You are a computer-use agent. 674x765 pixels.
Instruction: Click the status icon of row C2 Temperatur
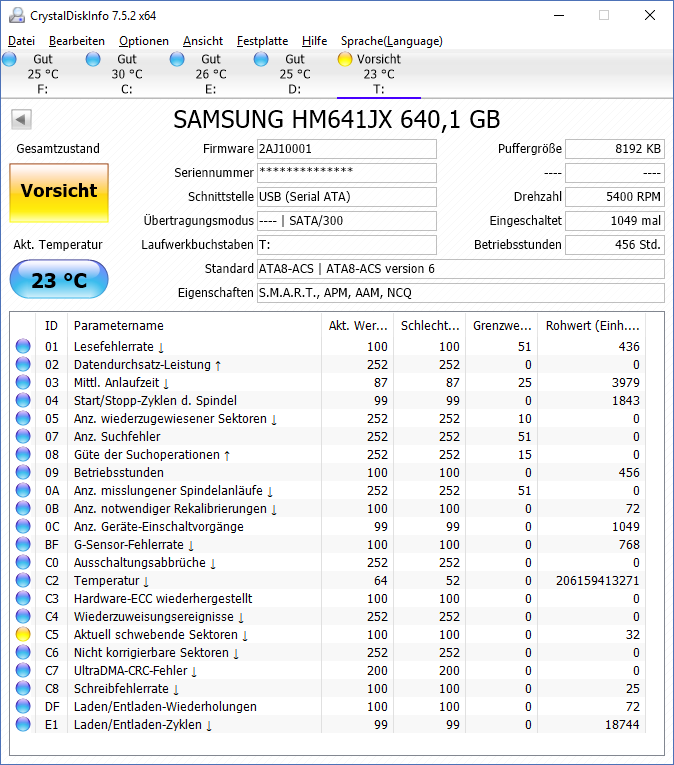[23, 581]
